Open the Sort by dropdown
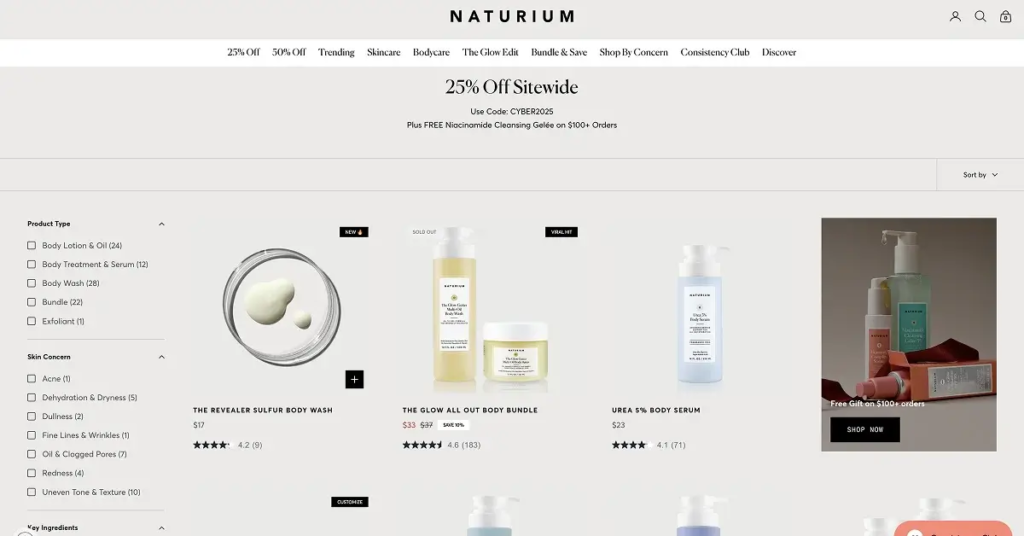The height and width of the screenshot is (536, 1024). pos(980,175)
